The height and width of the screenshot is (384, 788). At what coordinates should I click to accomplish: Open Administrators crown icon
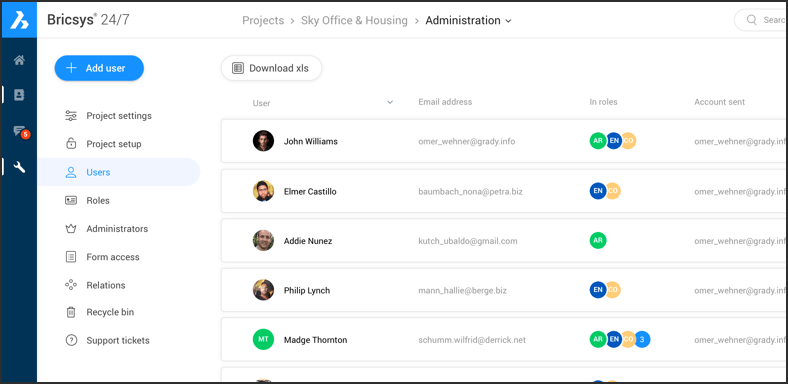[71, 229]
